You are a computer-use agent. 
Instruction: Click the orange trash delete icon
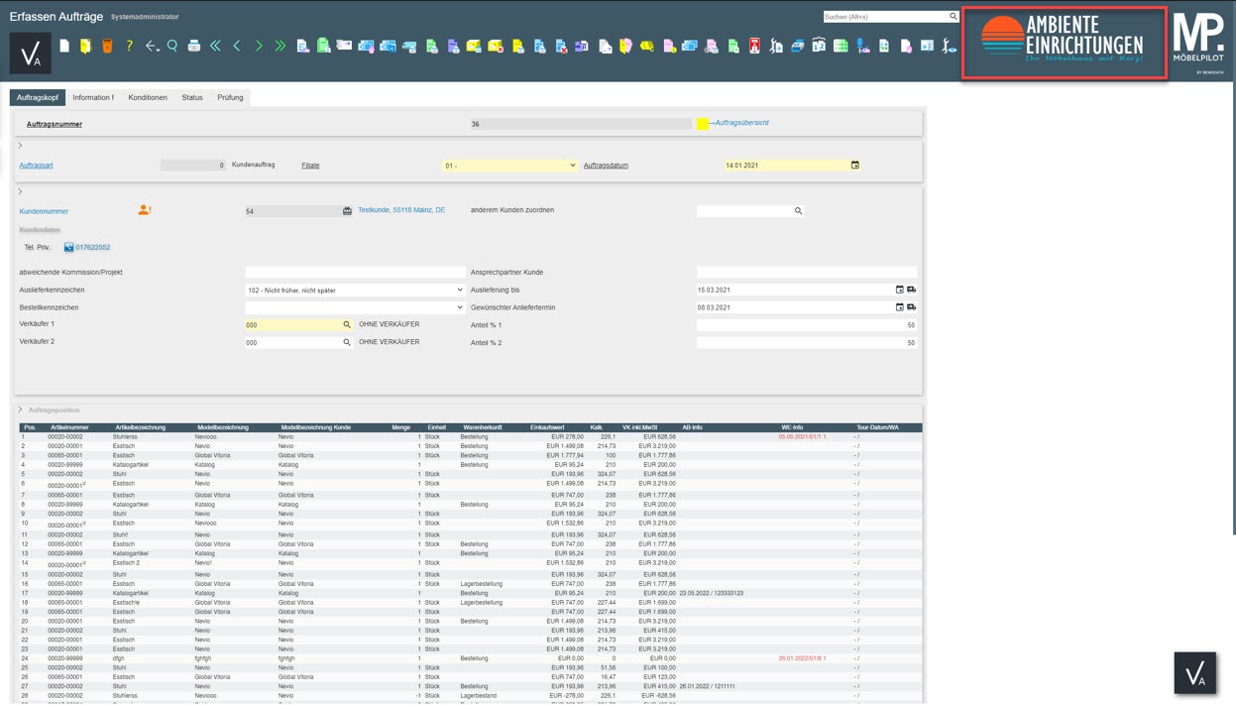click(107, 46)
